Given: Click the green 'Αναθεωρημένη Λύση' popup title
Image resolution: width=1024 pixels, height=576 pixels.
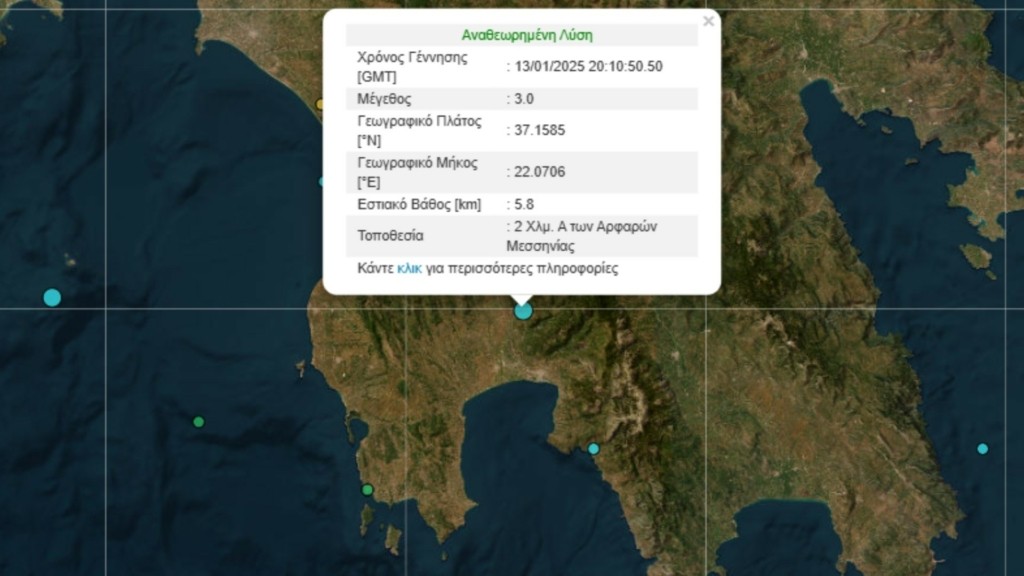Looking at the screenshot, I should [527, 35].
